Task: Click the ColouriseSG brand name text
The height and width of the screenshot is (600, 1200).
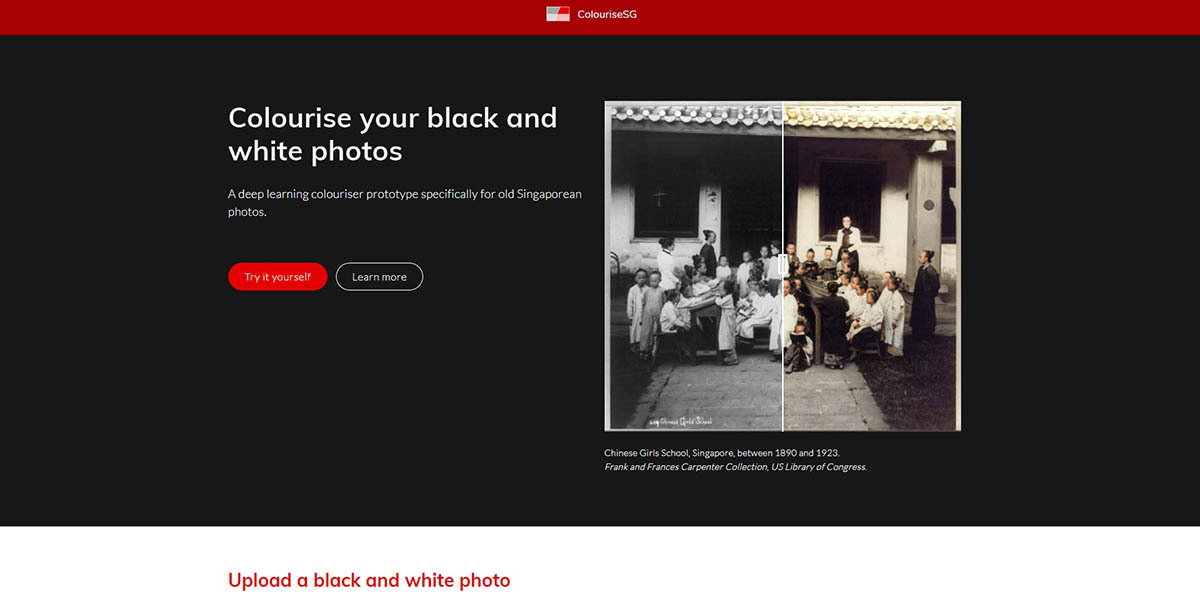Action: tap(607, 14)
